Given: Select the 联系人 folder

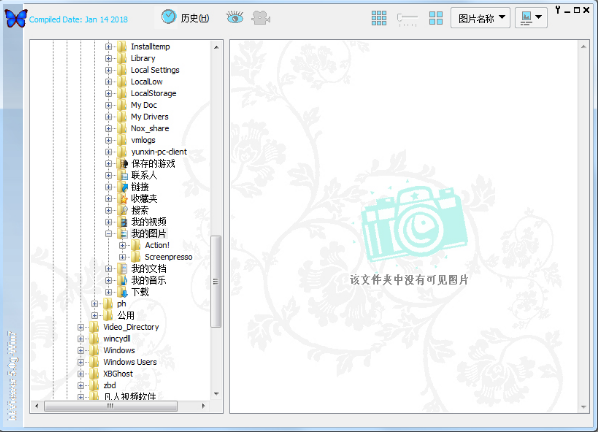Looking at the screenshot, I should (x=144, y=175).
